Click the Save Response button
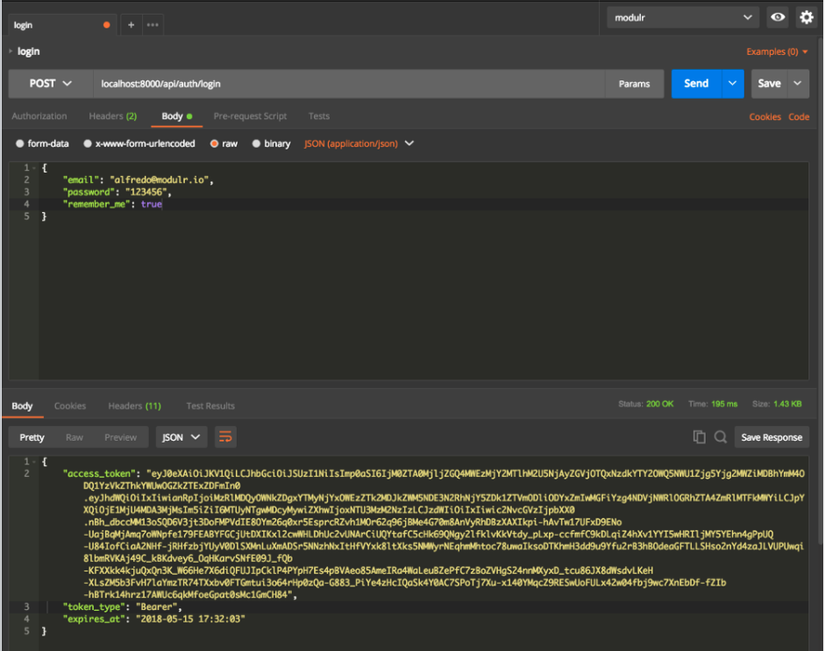This screenshot has height=651, width=825. [771, 437]
